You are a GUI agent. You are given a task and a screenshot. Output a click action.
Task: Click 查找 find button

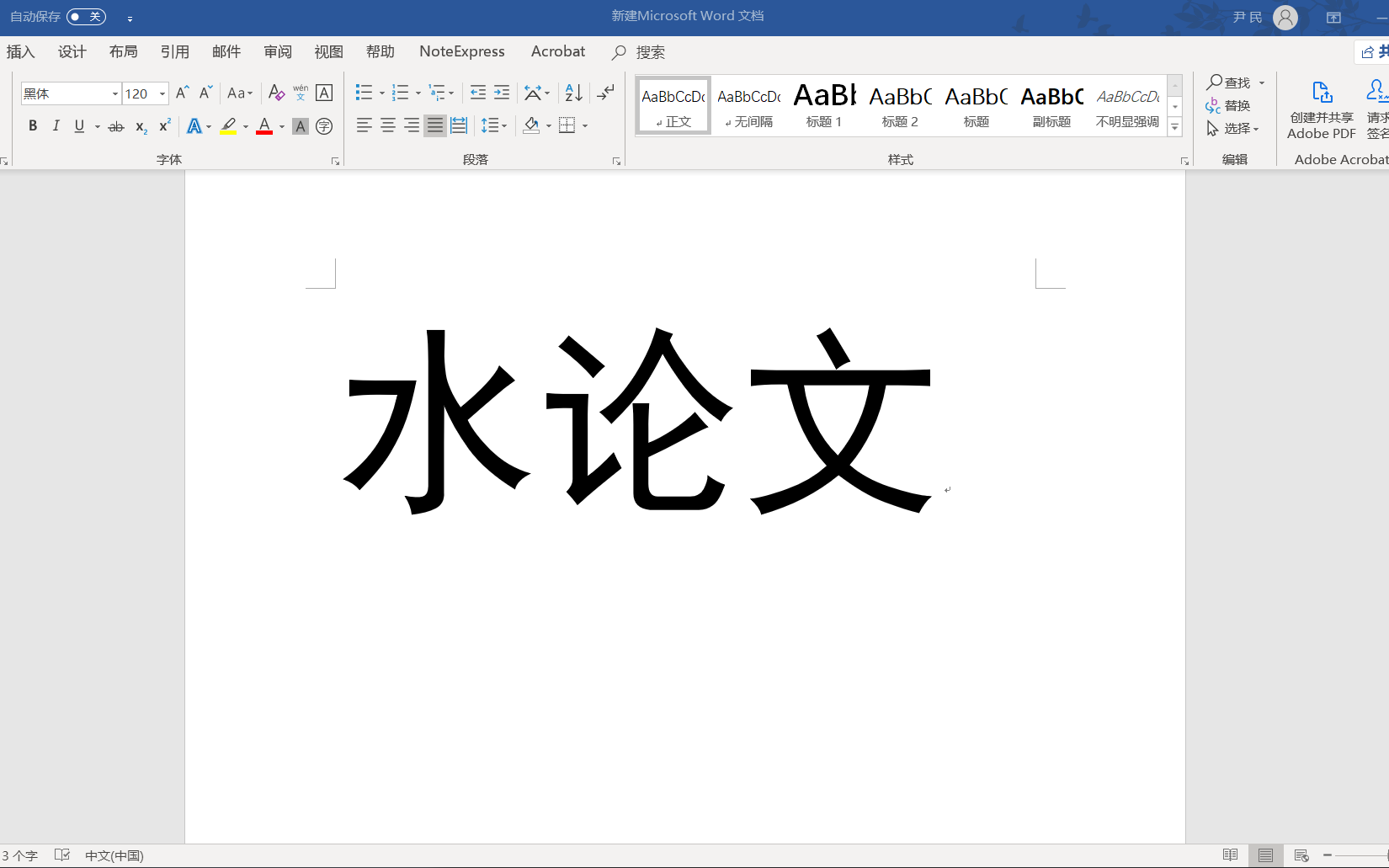[x=1229, y=83]
